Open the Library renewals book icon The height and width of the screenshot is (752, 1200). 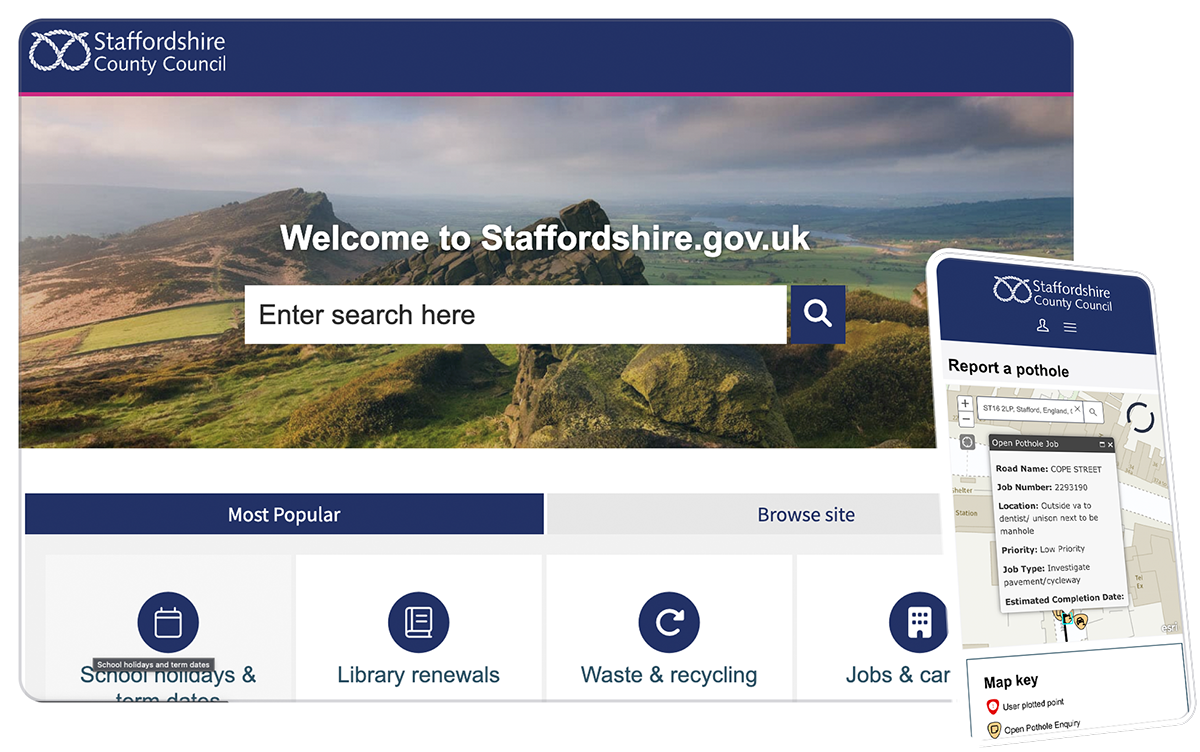[418, 622]
